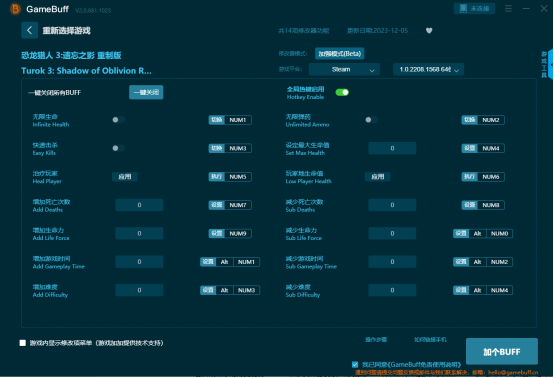Image resolution: width=554 pixels, height=378 pixels.
Task: Click the NUM1 hotkey for Infinite Health
Action: coord(238,120)
